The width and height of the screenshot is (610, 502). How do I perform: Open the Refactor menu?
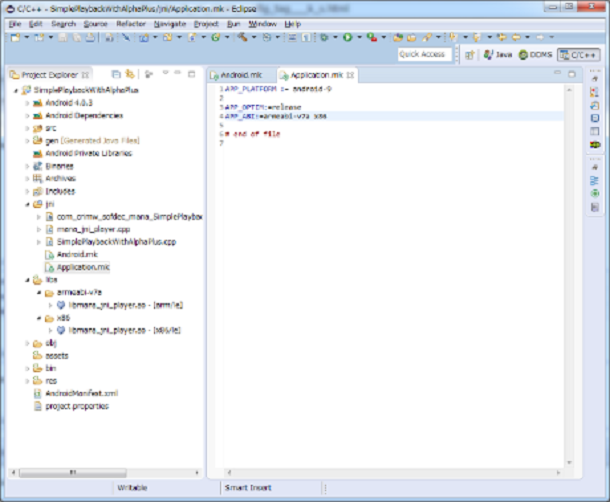coord(130,22)
